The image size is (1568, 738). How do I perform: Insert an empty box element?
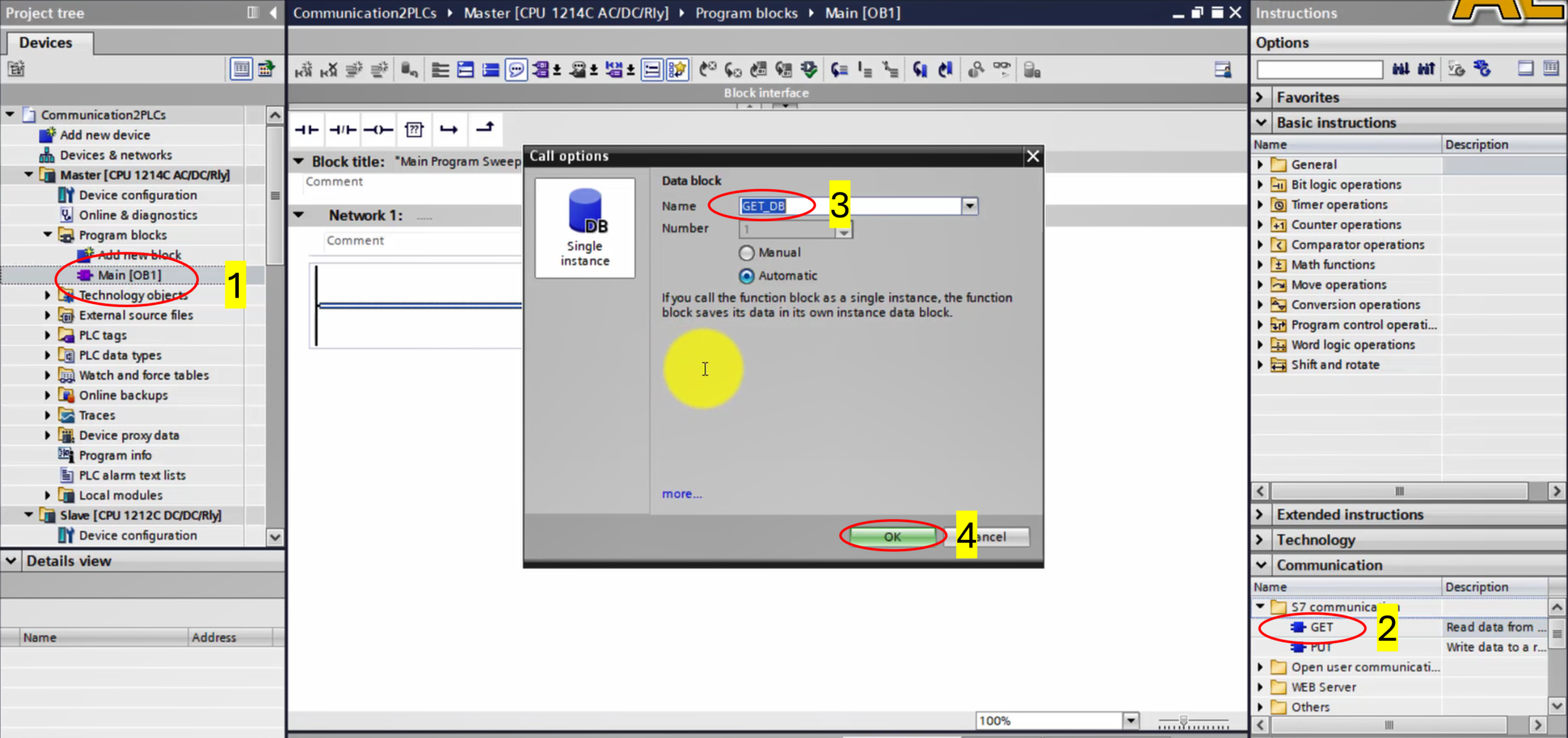414,129
